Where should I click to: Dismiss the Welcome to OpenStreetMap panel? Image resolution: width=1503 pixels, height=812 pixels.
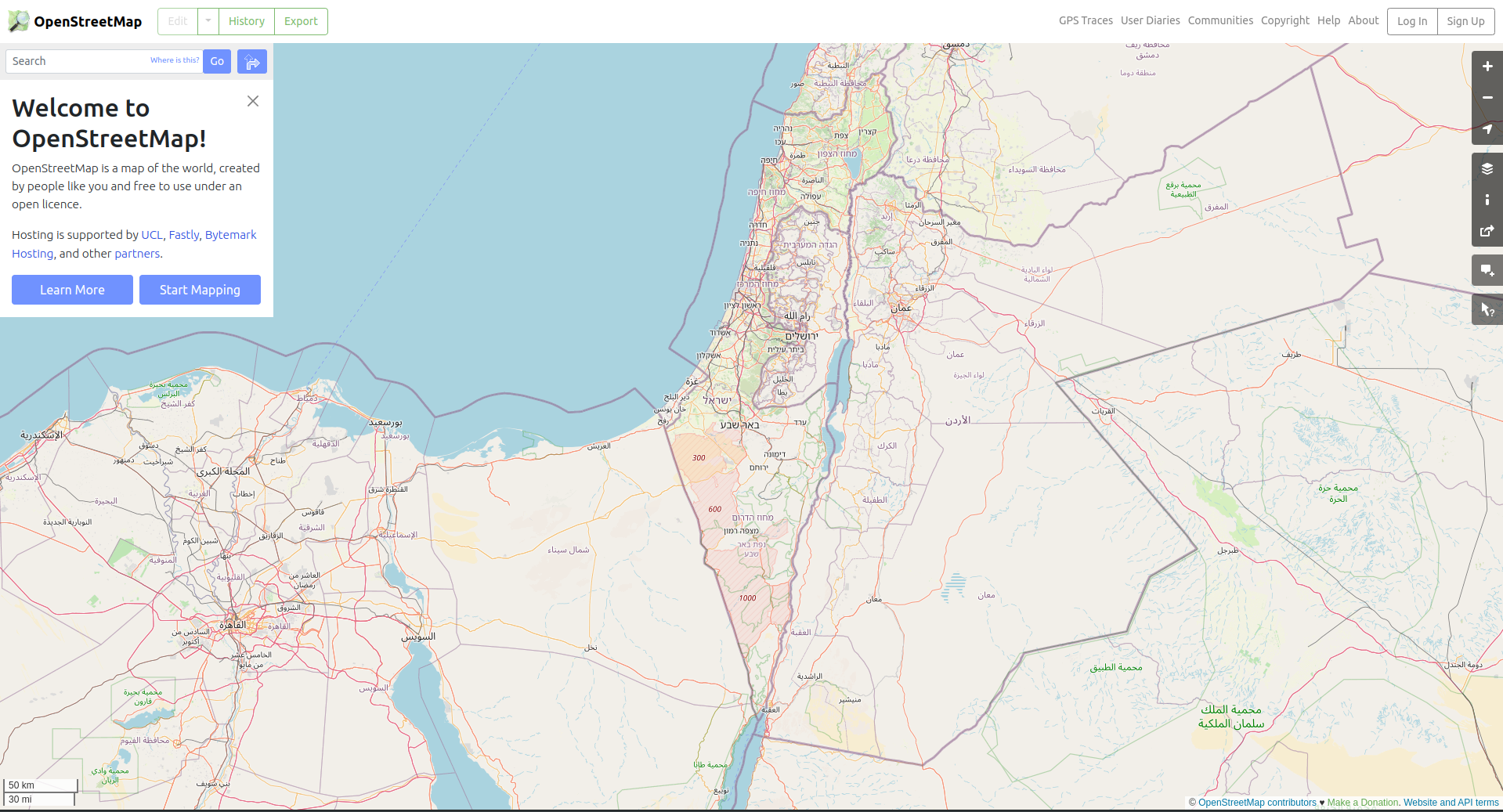[x=252, y=101]
